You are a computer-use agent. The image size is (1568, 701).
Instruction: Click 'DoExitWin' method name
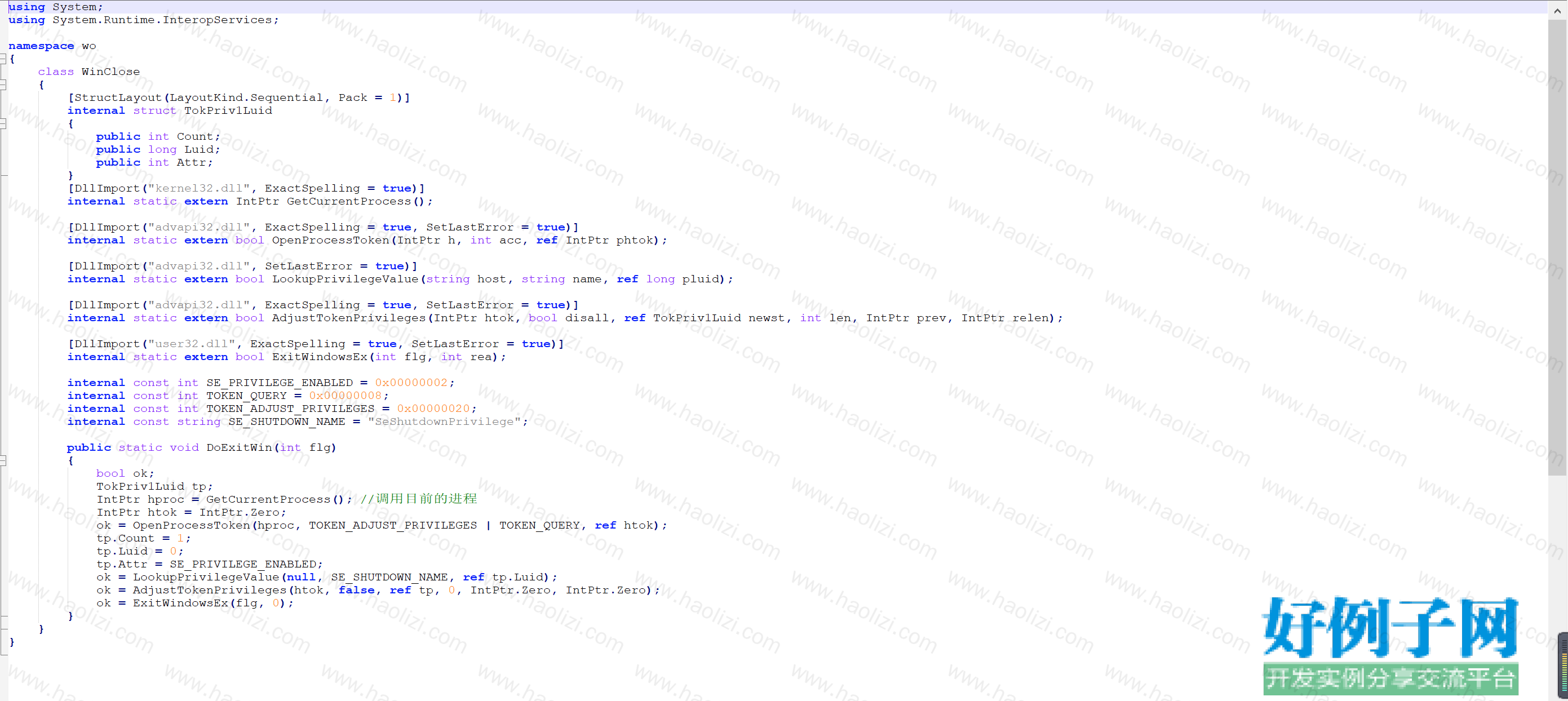[239, 448]
